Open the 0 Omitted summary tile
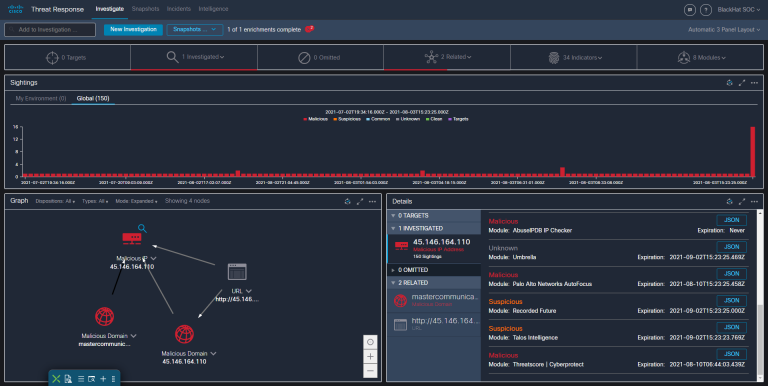The image size is (768, 386). (x=320, y=57)
